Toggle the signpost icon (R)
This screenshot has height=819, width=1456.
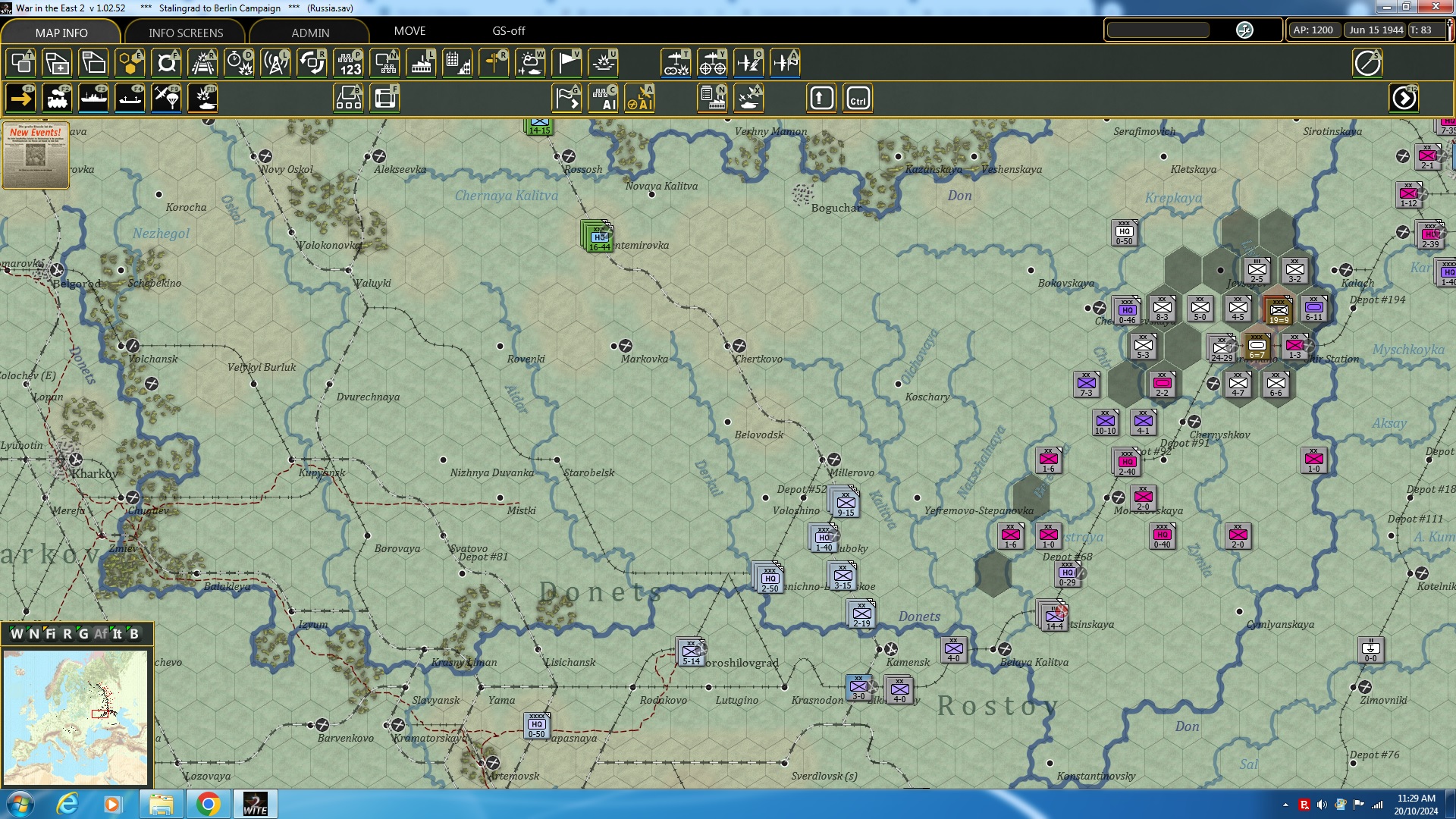point(494,63)
